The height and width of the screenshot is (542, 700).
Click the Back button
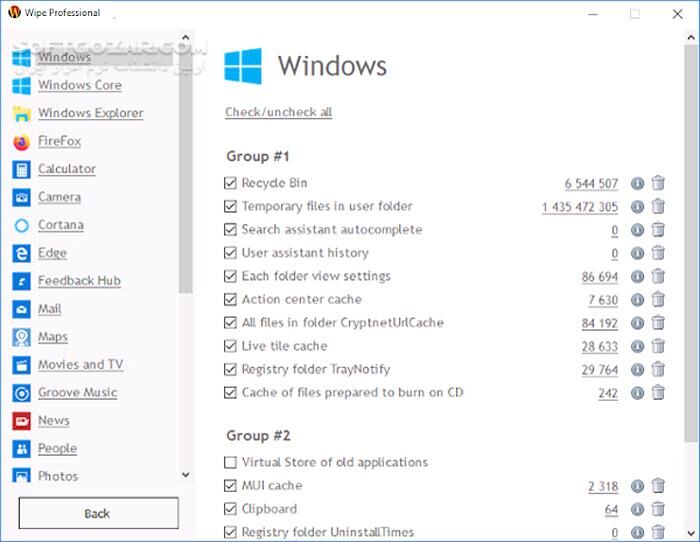pyautogui.click(x=97, y=513)
